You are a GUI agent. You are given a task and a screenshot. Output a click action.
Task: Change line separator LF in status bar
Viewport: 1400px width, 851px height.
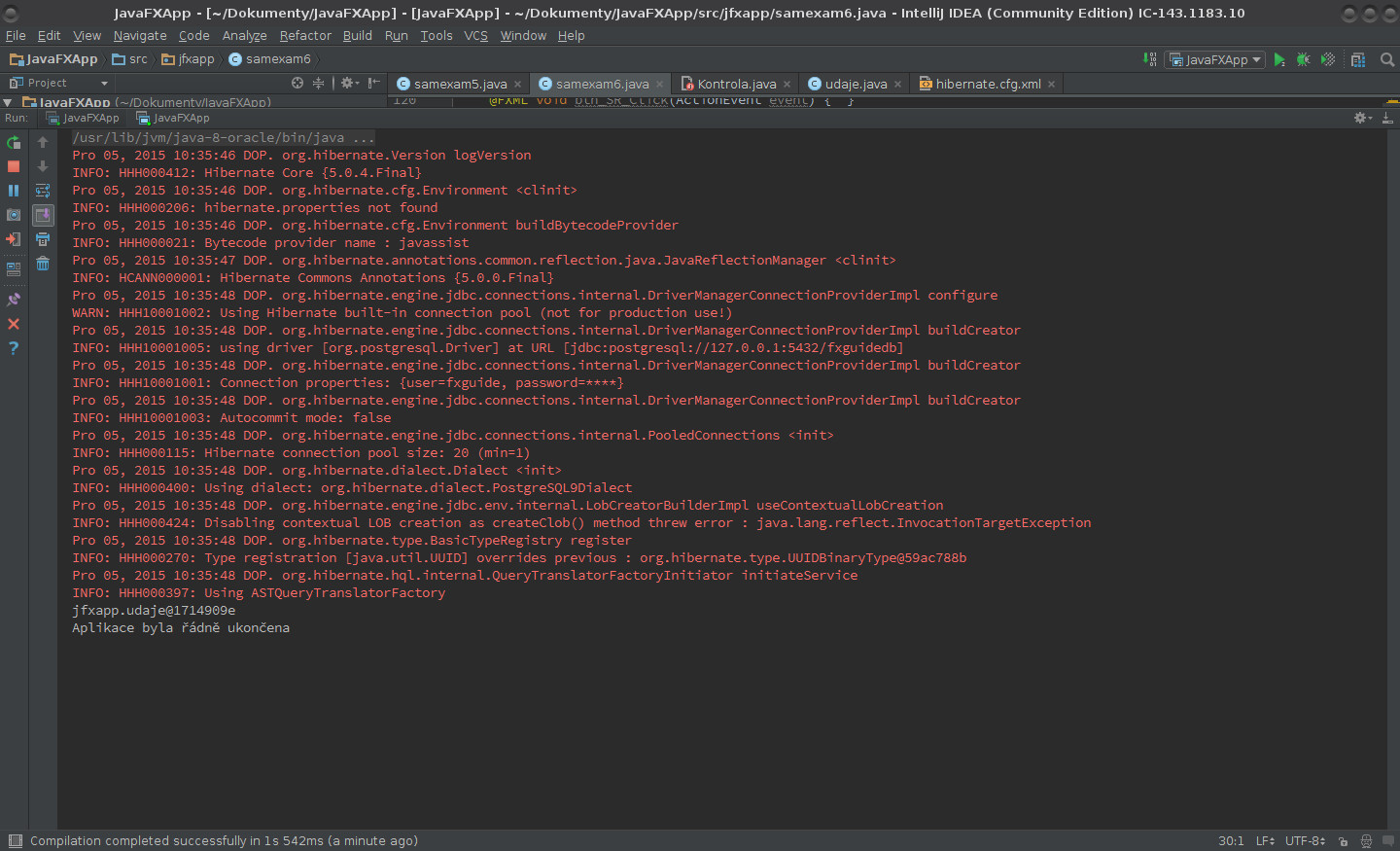click(x=1265, y=841)
